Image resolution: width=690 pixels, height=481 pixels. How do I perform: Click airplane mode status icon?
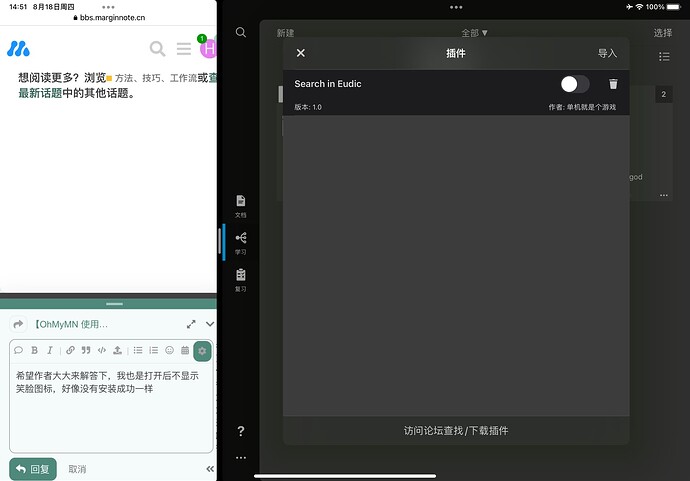click(629, 7)
